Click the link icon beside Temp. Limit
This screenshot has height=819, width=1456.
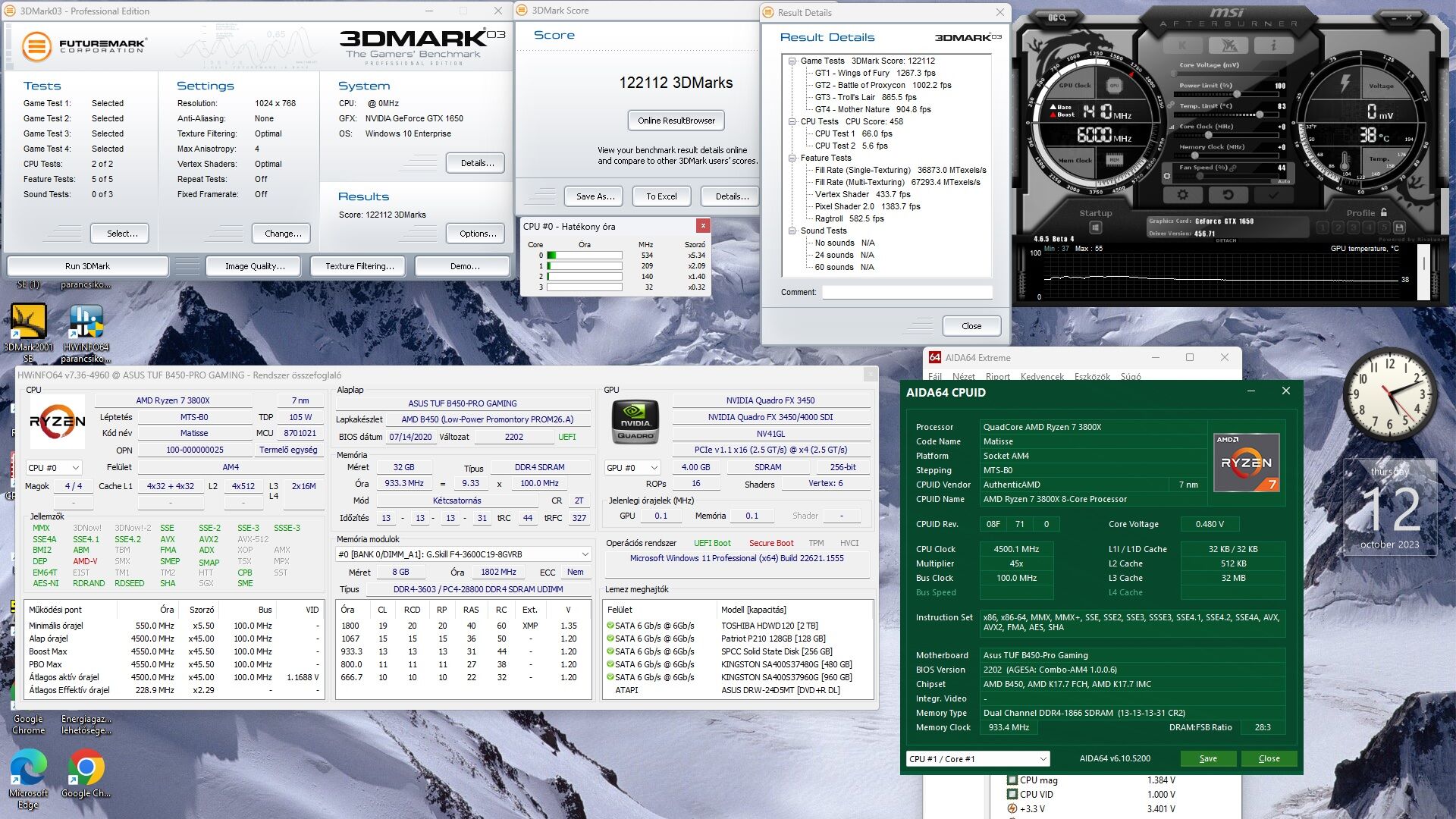click(x=1172, y=105)
